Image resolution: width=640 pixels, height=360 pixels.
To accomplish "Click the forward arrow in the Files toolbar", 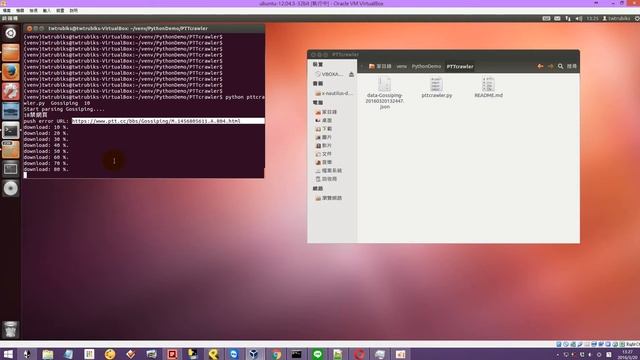I will pos(550,66).
